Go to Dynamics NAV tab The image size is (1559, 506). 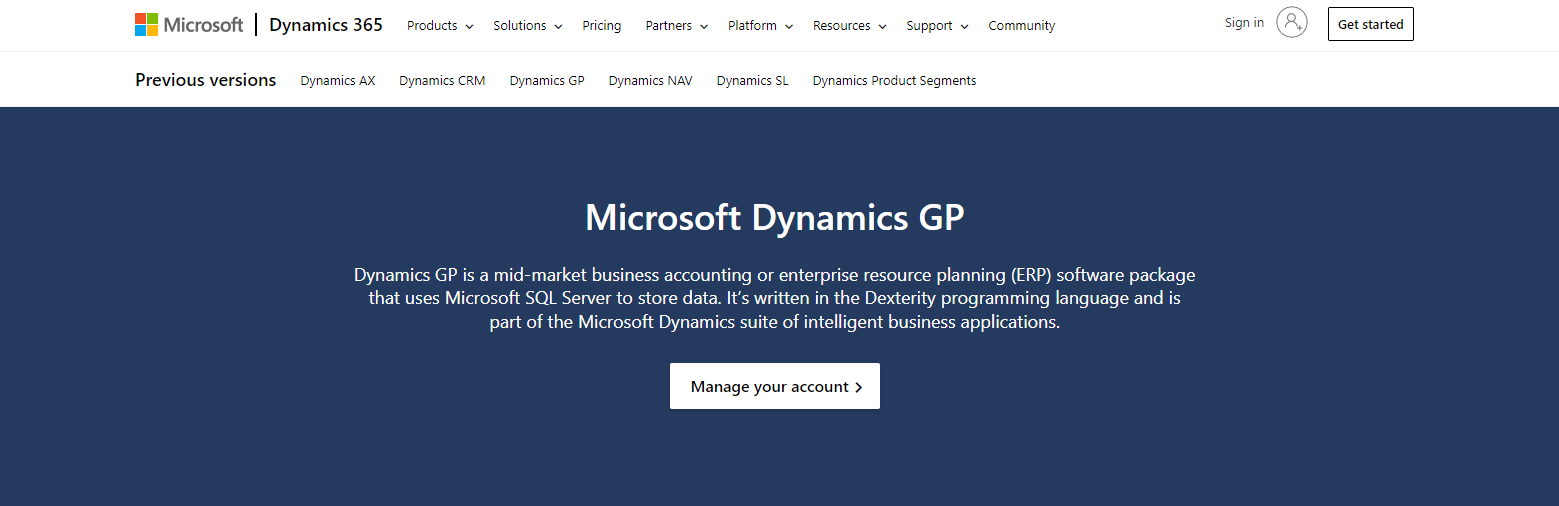[x=651, y=81]
